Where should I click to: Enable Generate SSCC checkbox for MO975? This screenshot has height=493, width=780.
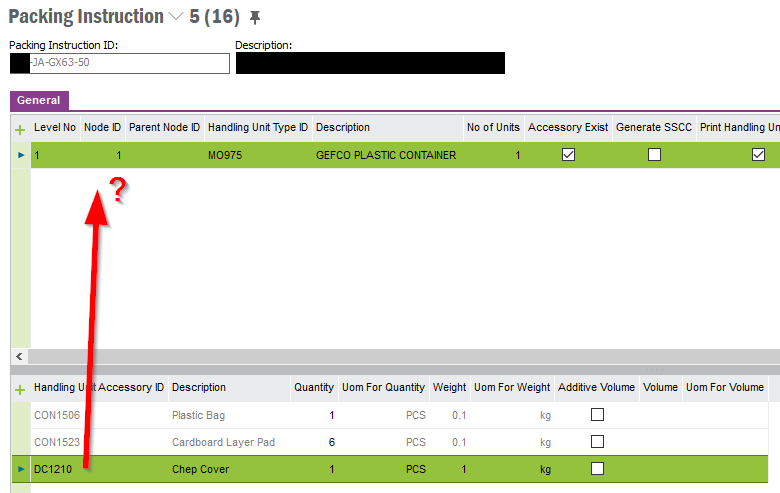pos(654,155)
